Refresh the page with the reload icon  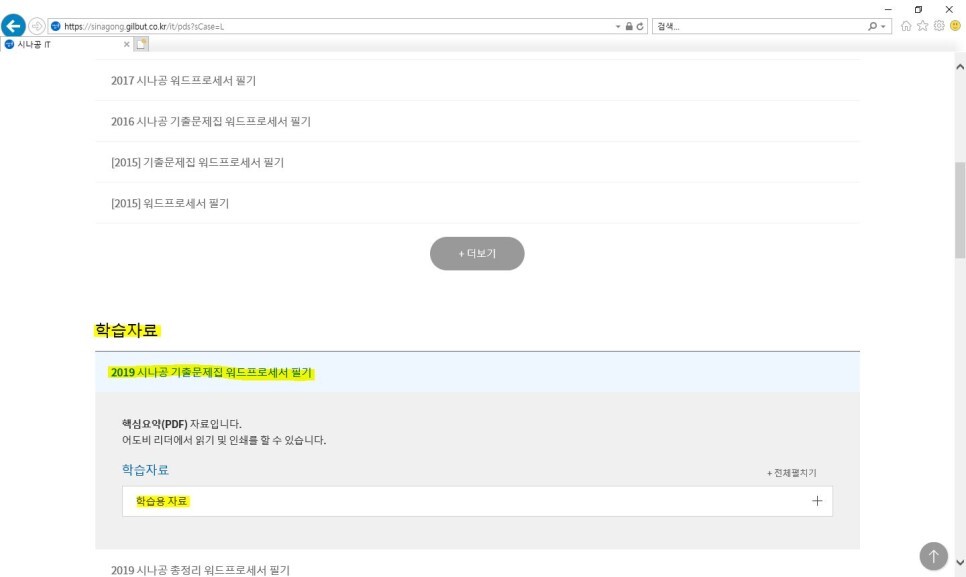(x=640, y=26)
